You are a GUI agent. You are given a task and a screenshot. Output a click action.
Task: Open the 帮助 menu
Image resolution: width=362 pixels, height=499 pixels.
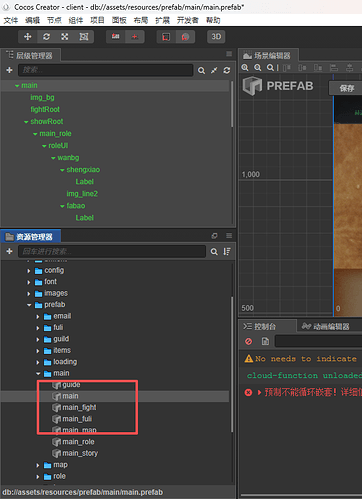[x=213, y=21]
